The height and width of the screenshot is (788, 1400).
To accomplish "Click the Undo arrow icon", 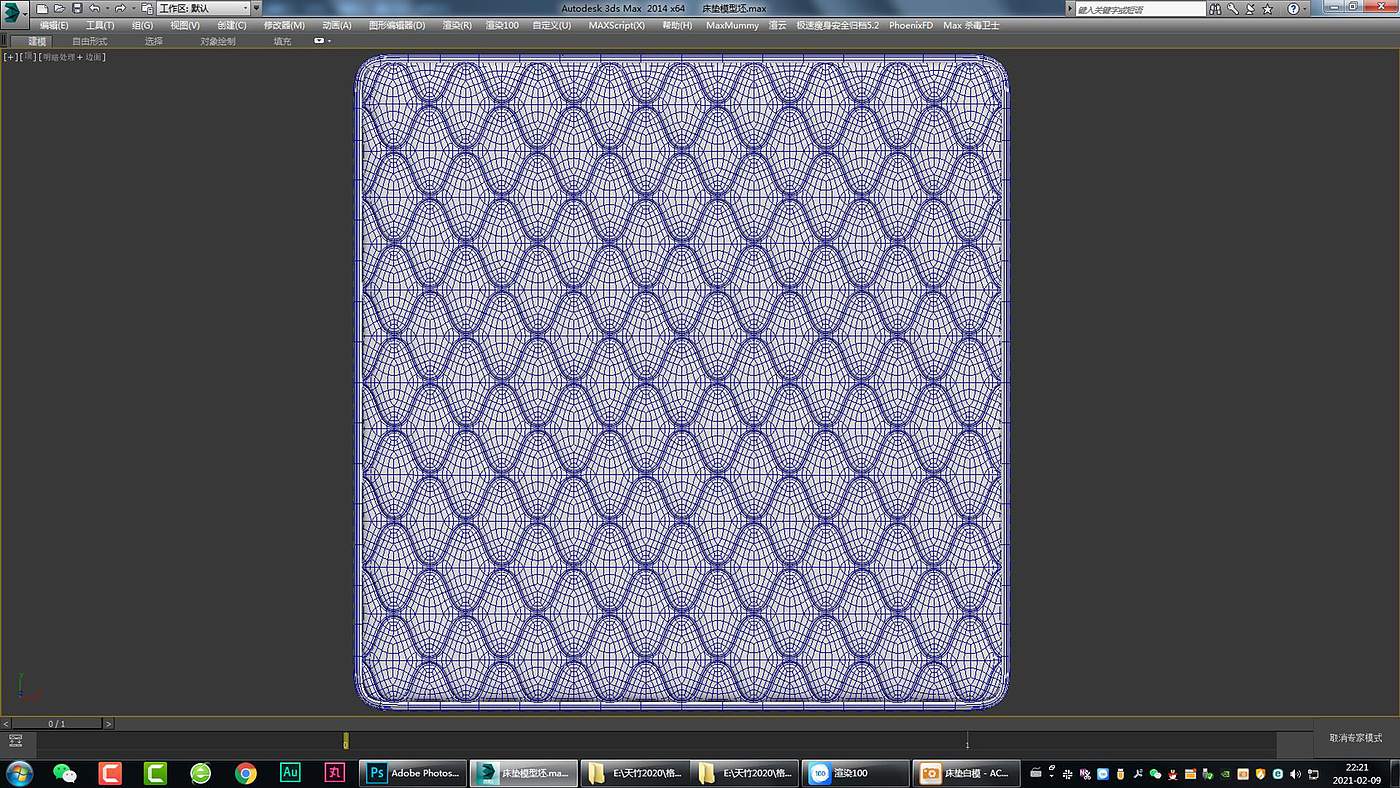I will coord(94,8).
